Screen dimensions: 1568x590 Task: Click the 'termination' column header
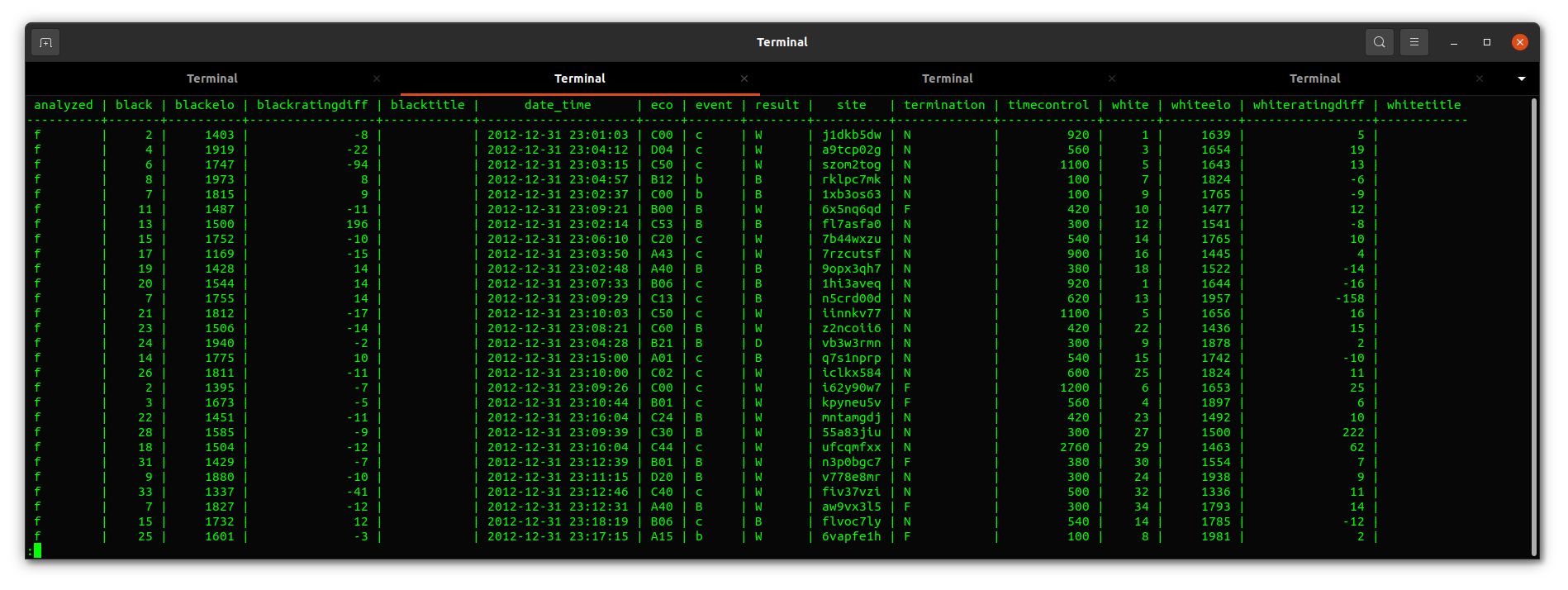[944, 105]
